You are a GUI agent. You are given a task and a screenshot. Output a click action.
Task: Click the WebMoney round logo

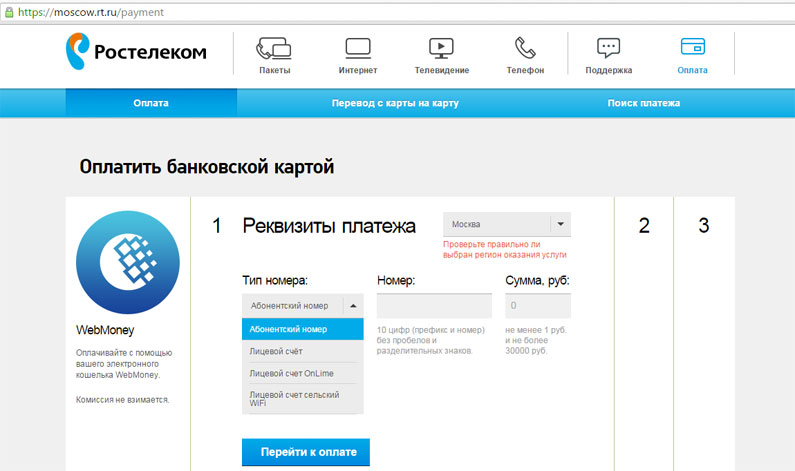coord(125,262)
